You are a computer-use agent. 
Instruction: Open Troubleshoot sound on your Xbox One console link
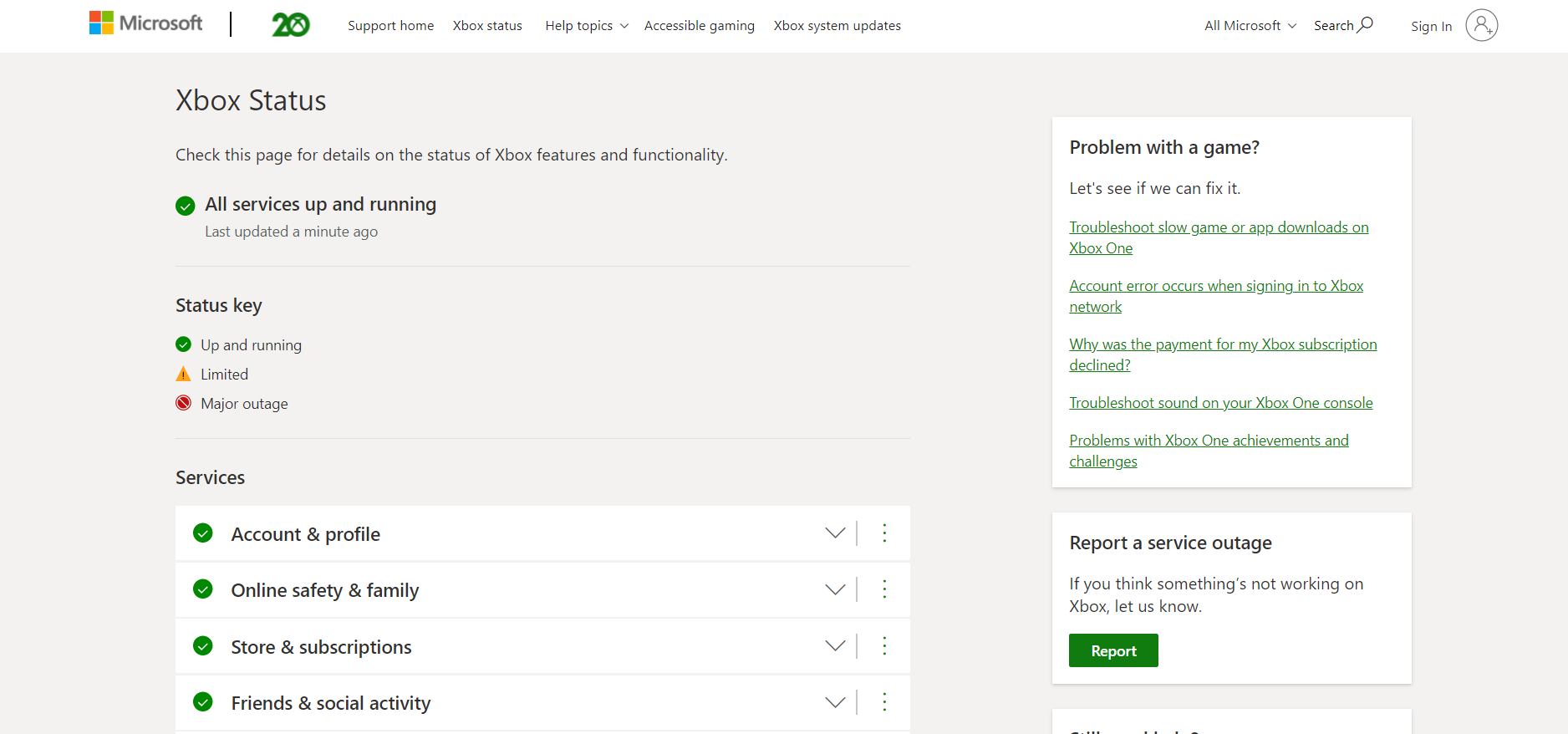click(1221, 403)
